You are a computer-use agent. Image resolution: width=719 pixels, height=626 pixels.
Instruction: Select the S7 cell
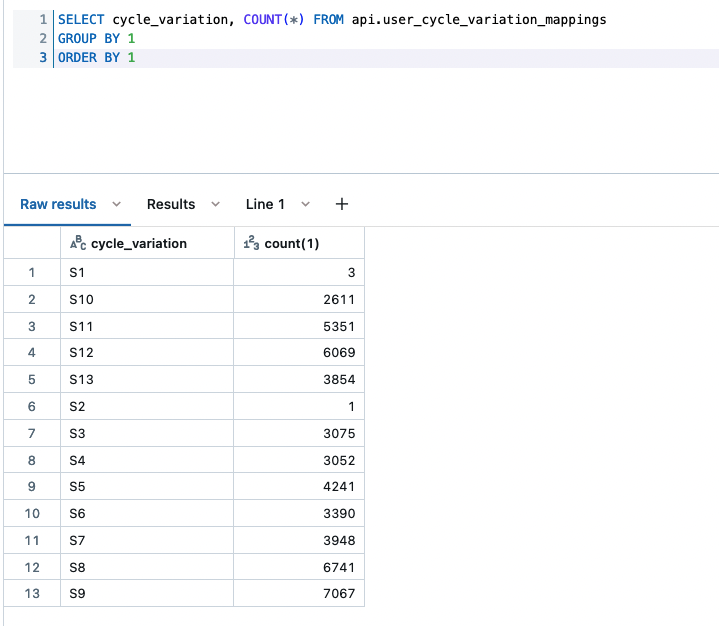(x=147, y=540)
